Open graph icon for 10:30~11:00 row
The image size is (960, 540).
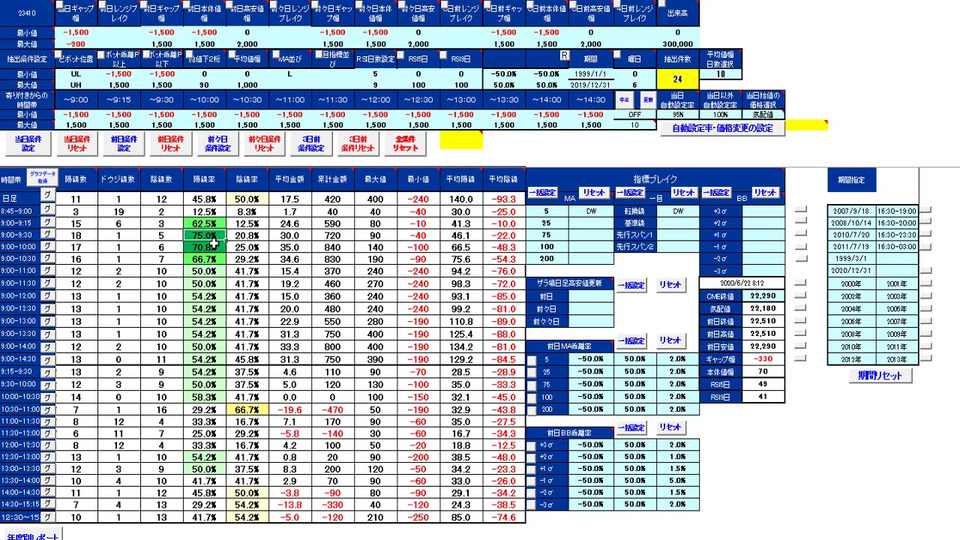pos(47,410)
